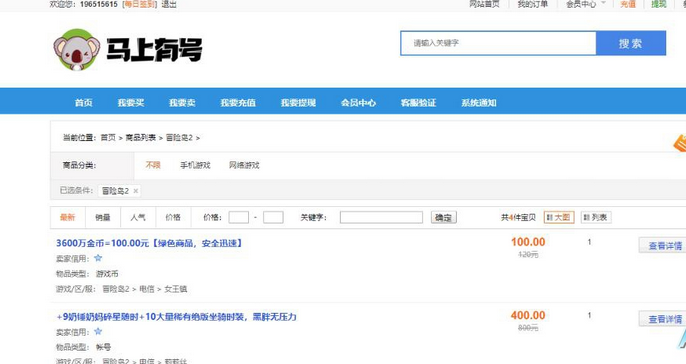
Task: Click seller credit star of +9奶锤奶妈 listing
Action: tap(98, 332)
